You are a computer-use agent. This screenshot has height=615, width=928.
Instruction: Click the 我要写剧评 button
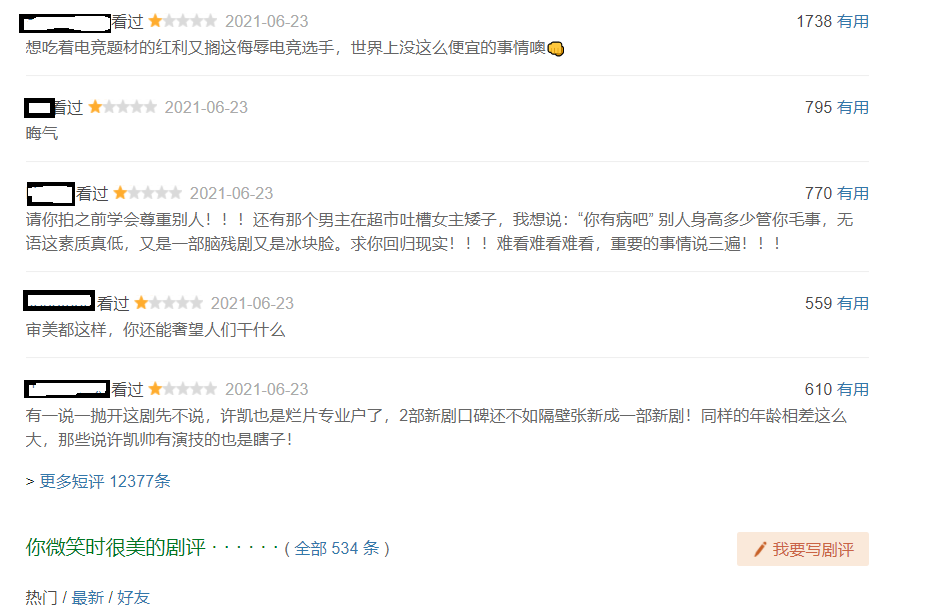pos(803,549)
